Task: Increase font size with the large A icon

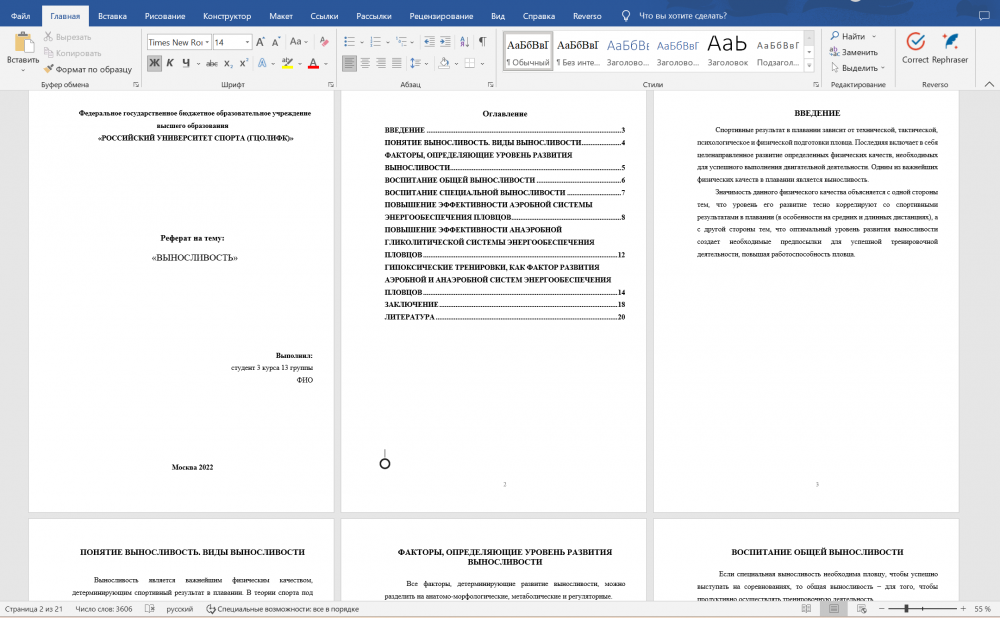Action: point(260,42)
